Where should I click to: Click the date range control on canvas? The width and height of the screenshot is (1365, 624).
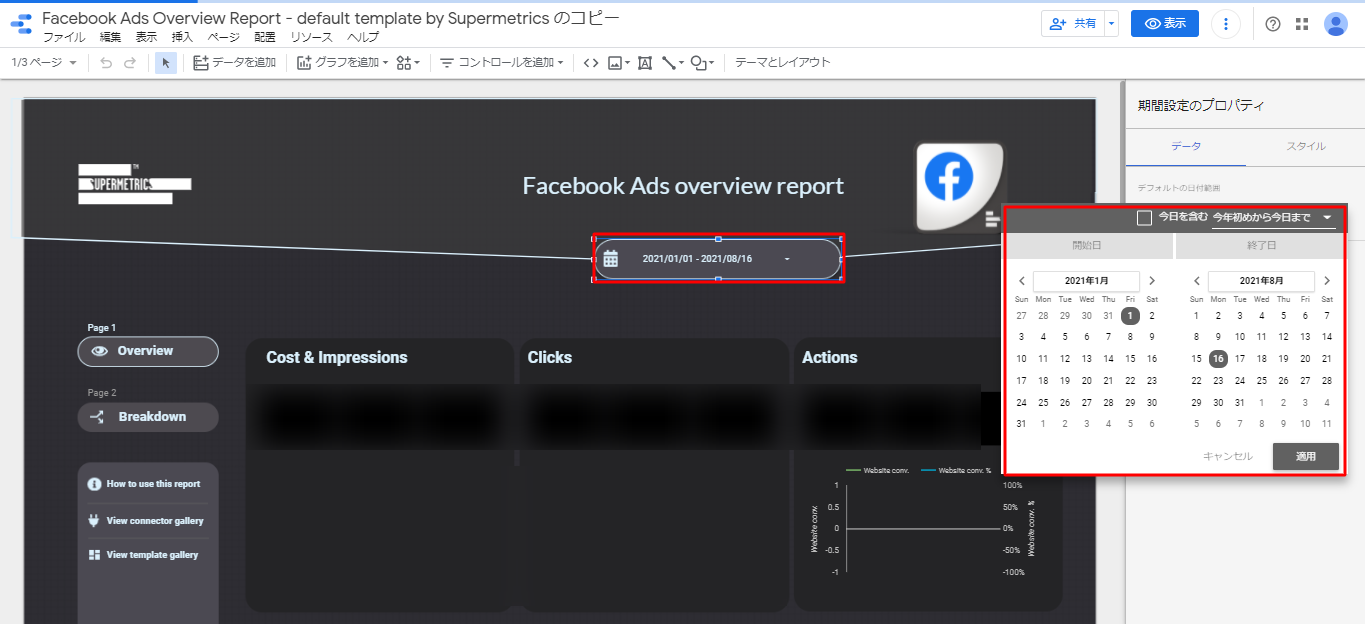(x=718, y=259)
